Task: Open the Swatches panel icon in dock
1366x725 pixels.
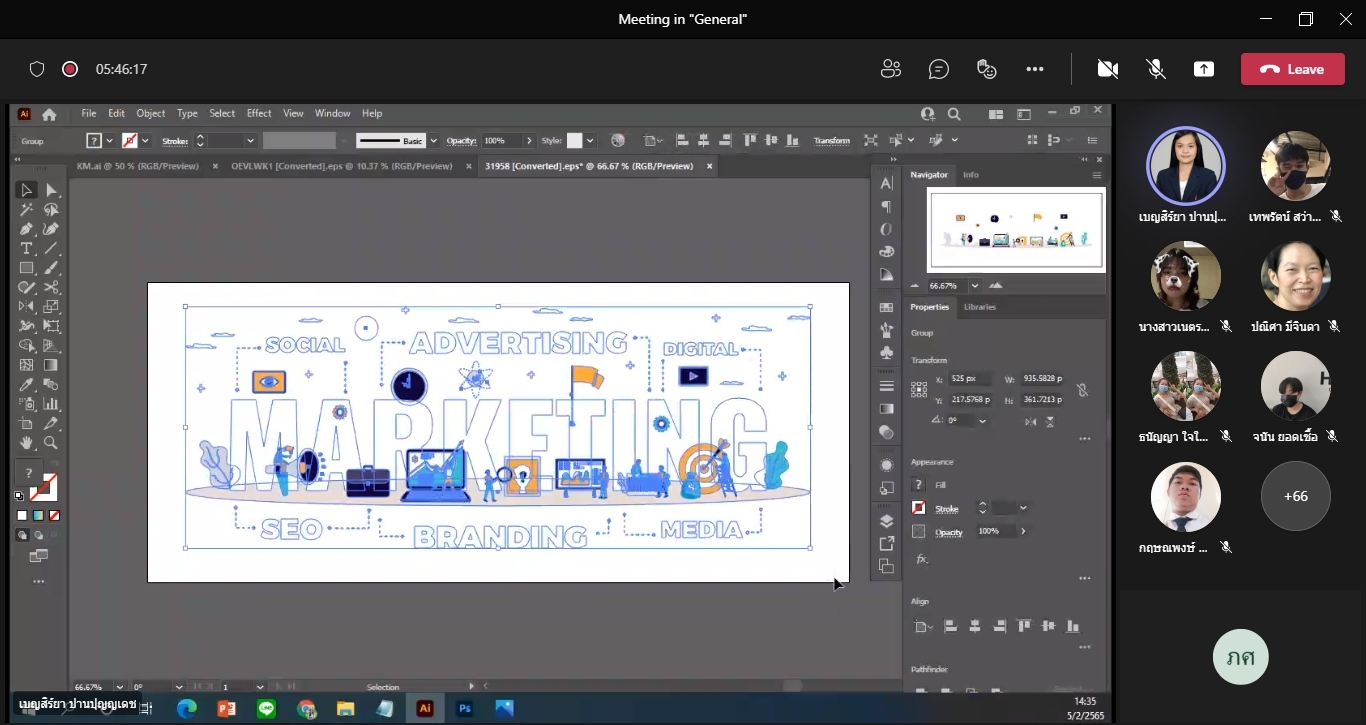Action: coord(886,307)
